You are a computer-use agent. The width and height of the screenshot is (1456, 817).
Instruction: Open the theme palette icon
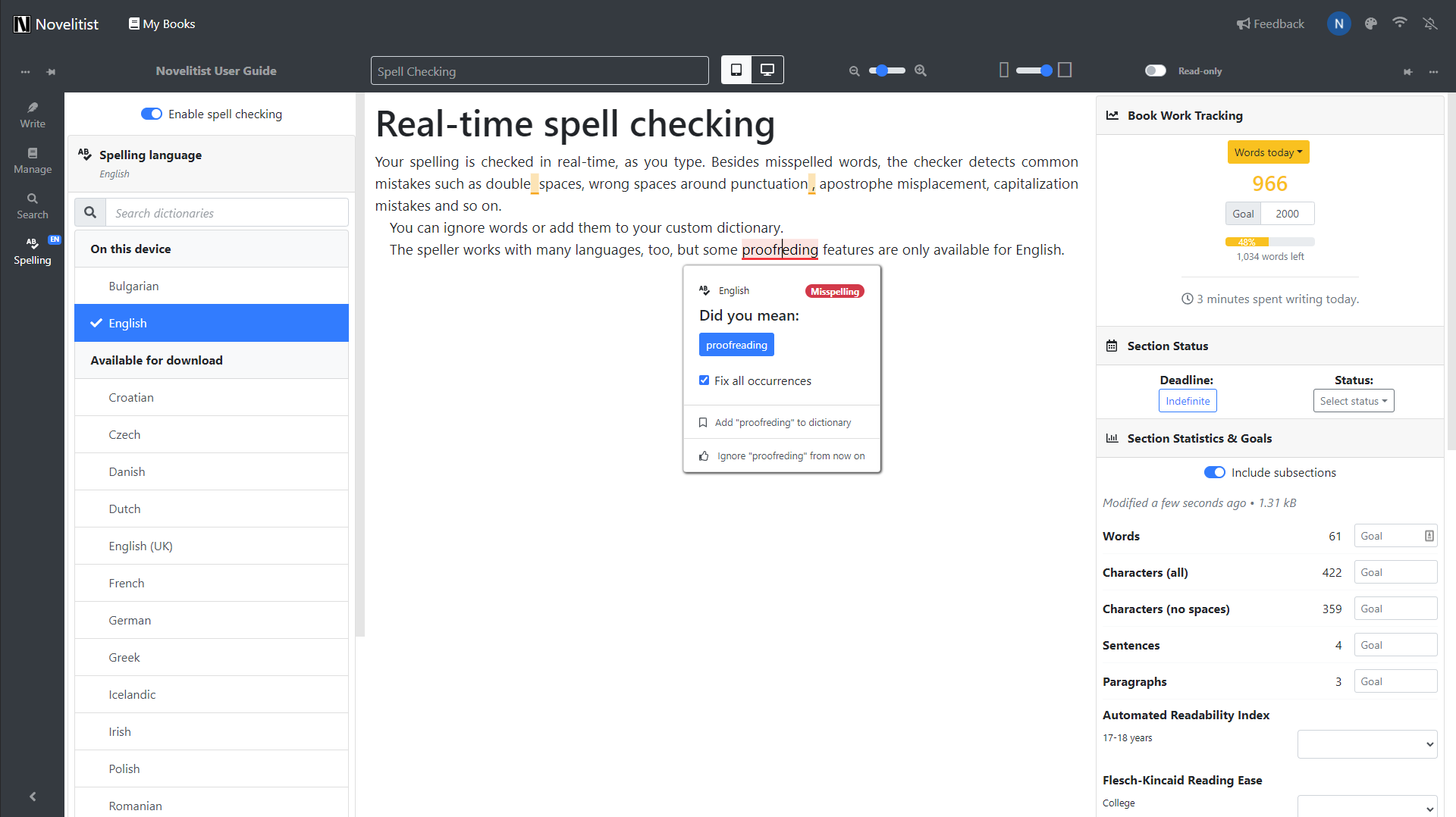(1370, 24)
